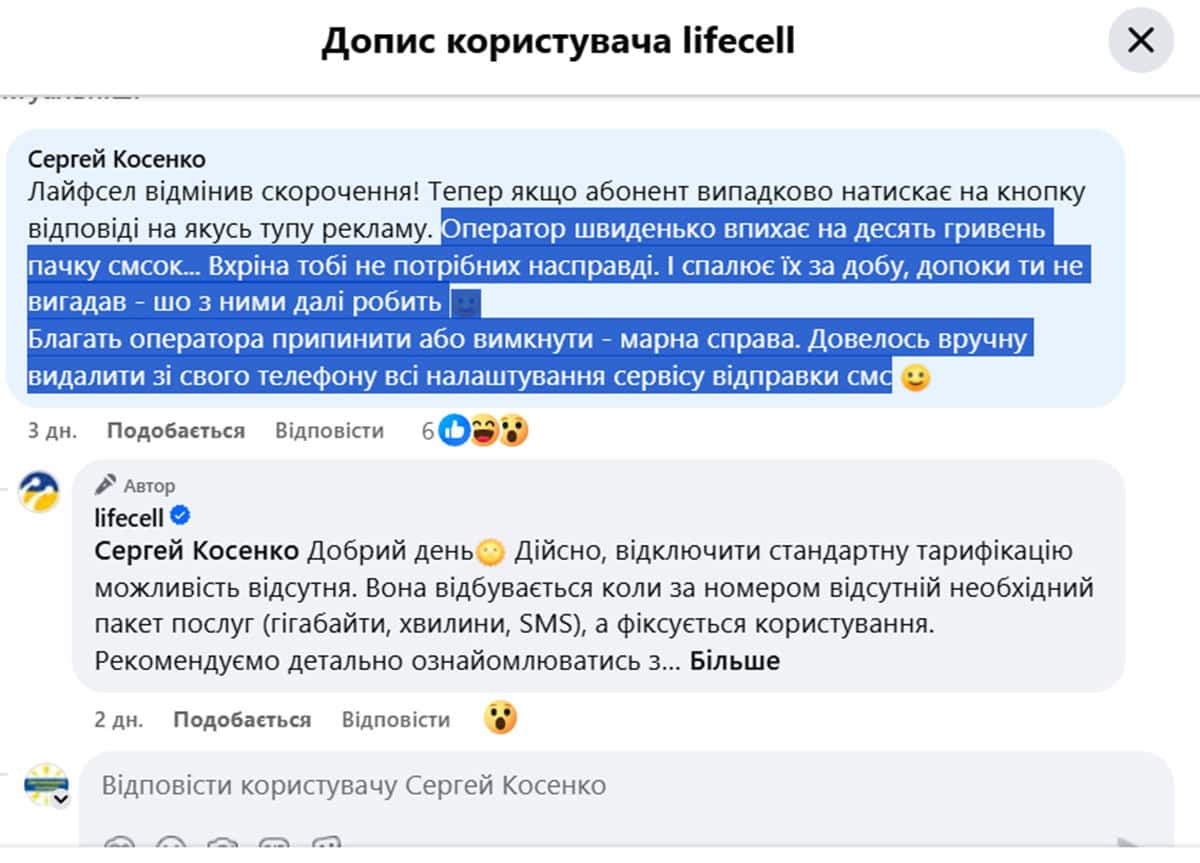
Task: Close the lifecell post dialog
Action: coord(1140,41)
